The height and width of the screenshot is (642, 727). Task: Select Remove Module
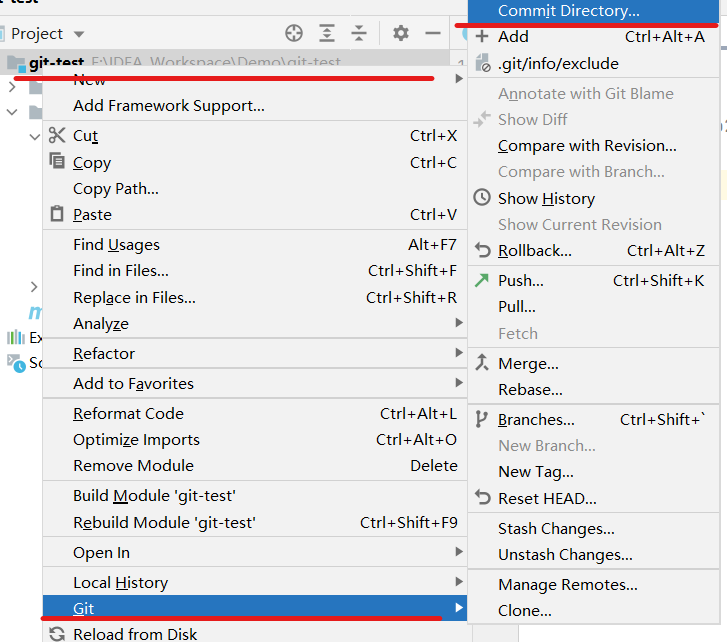[x=255, y=465]
